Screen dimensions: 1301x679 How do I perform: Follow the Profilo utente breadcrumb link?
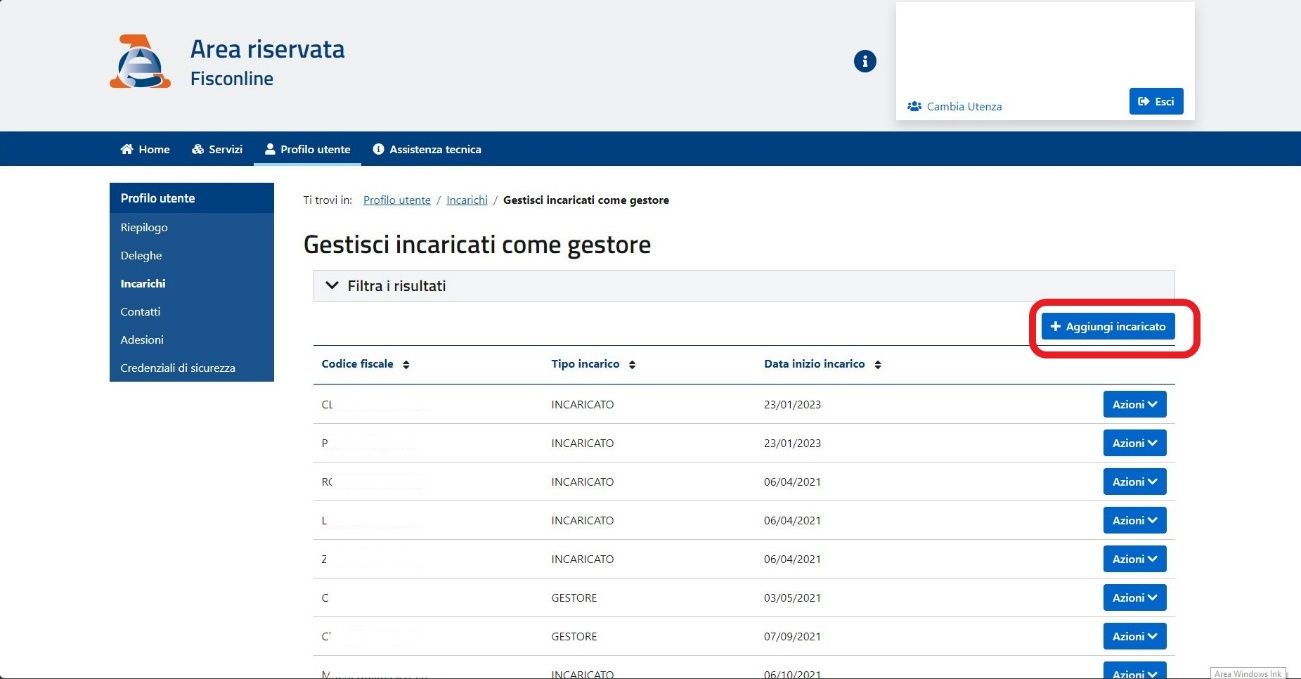click(397, 200)
